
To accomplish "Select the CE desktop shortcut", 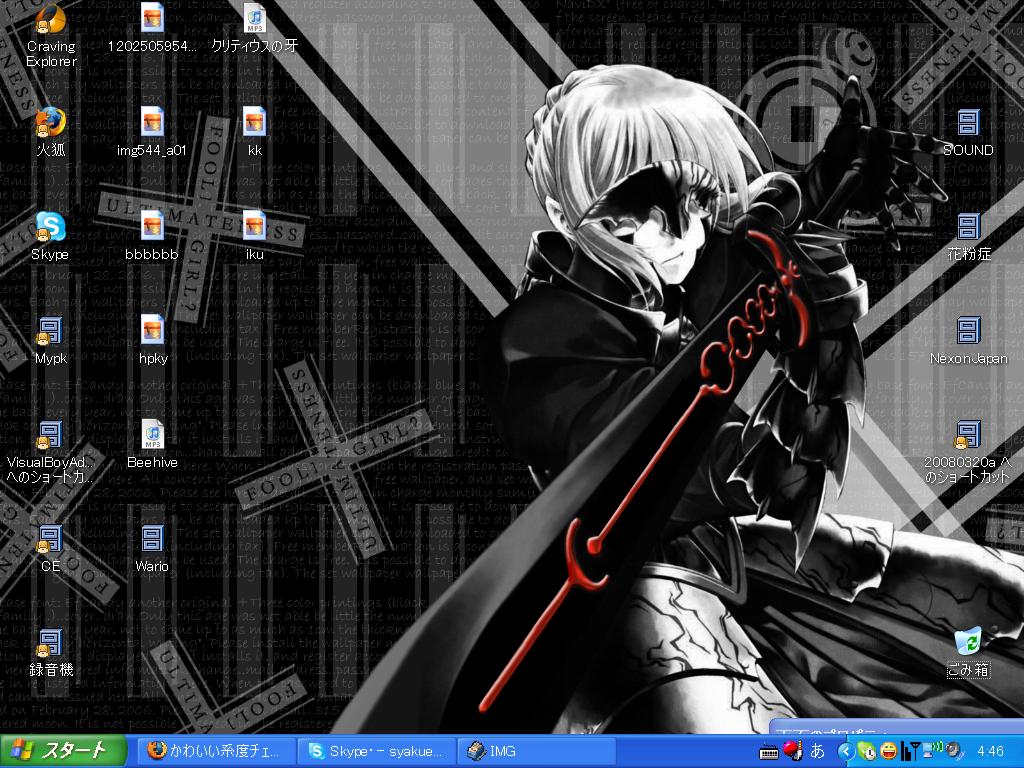I will (x=50, y=539).
